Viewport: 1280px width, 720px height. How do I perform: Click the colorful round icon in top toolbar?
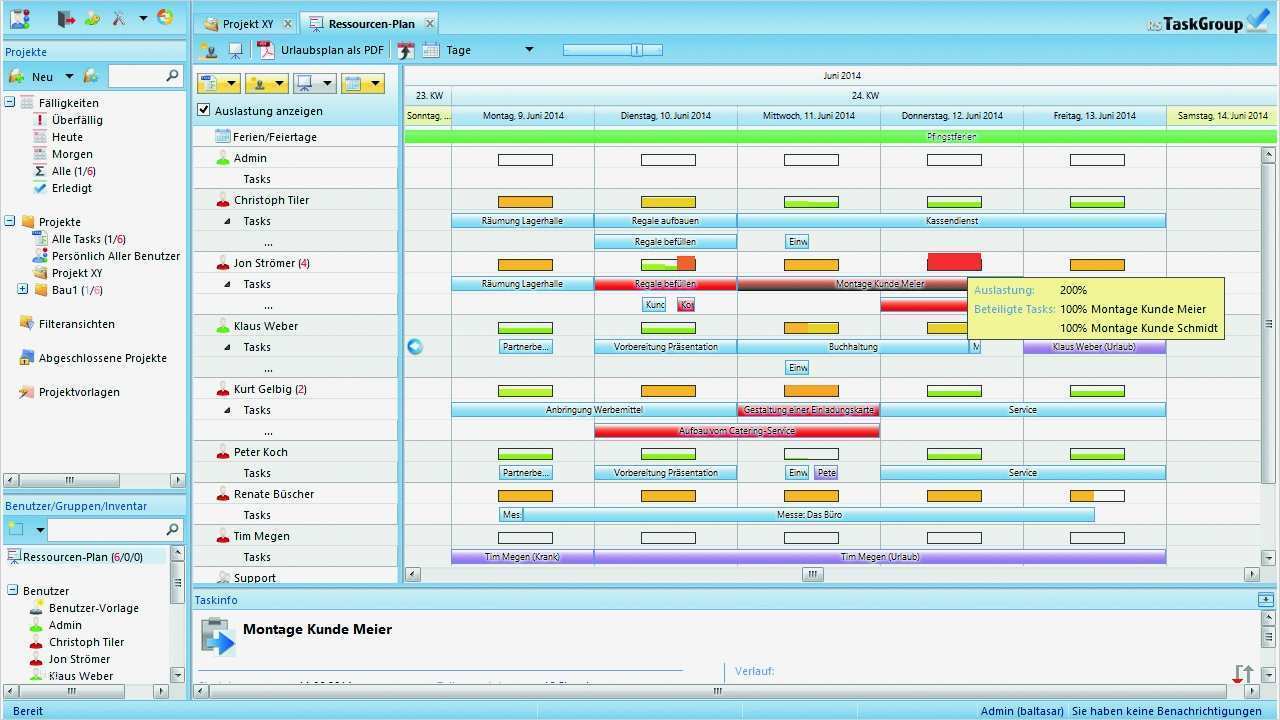(x=165, y=18)
